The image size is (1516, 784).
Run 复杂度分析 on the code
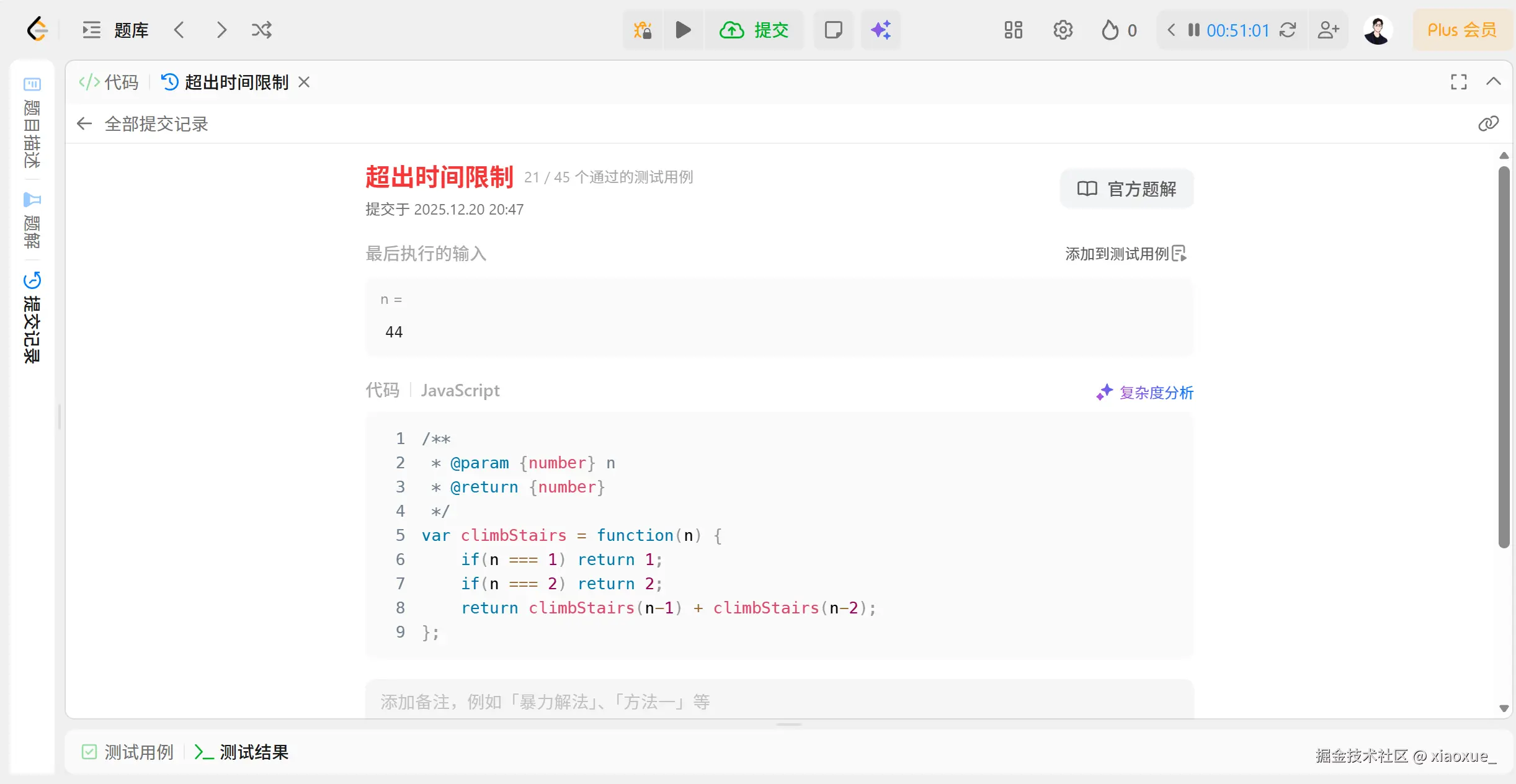pyautogui.click(x=1143, y=392)
